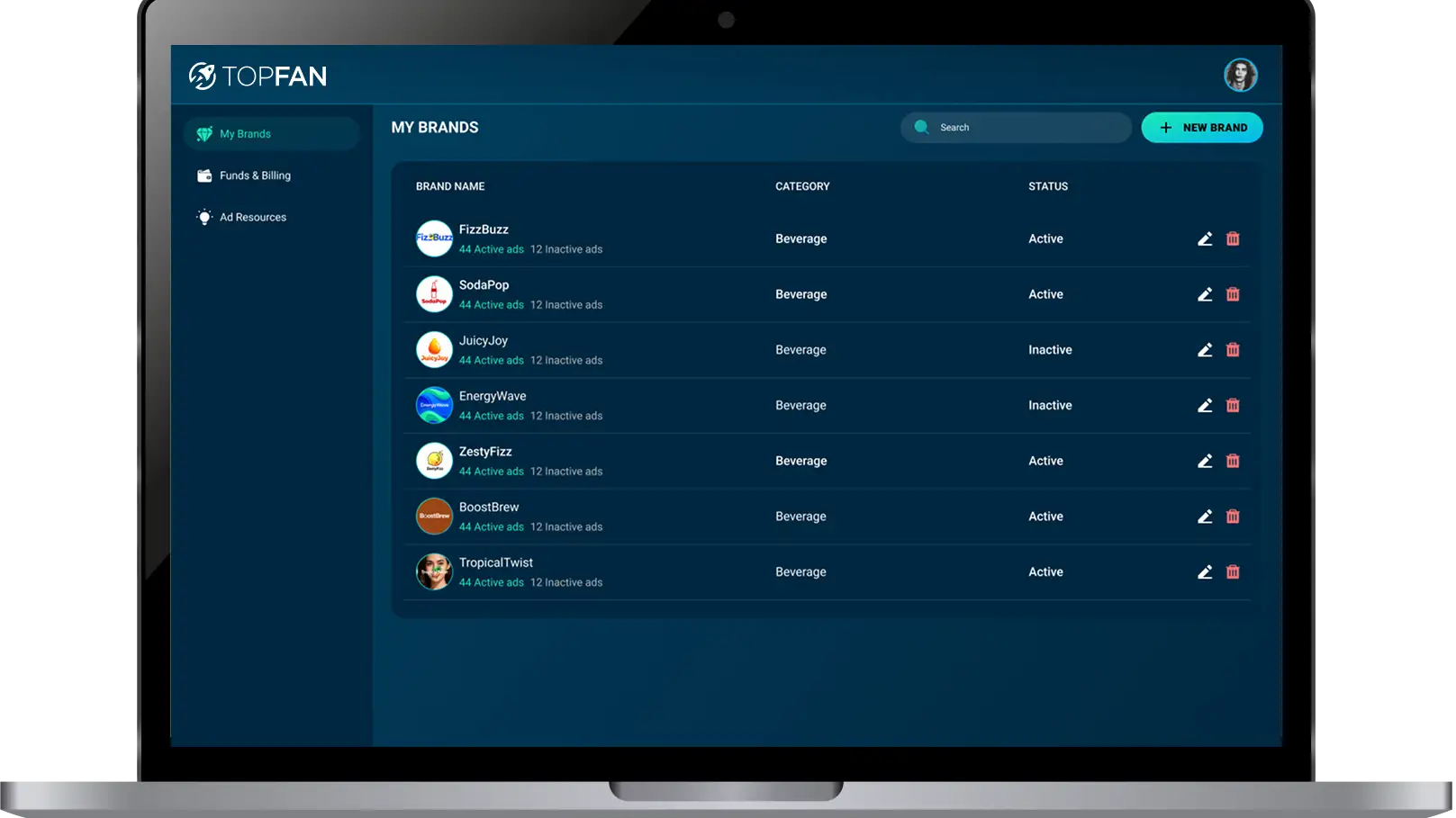Open Ad Resources from the sidebar
The width and height of the screenshot is (1456, 818).
click(252, 217)
